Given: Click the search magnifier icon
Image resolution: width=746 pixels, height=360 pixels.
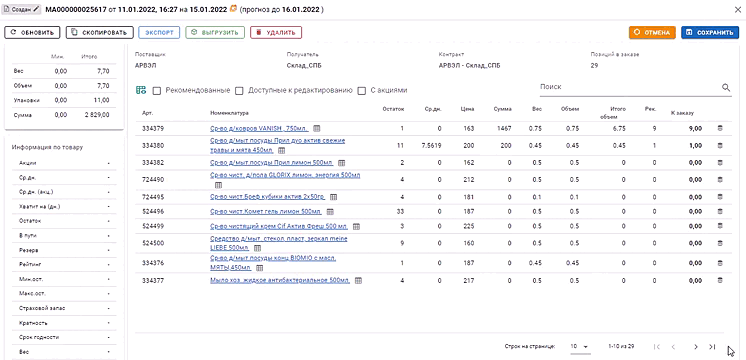Looking at the screenshot, I should click(x=726, y=88).
